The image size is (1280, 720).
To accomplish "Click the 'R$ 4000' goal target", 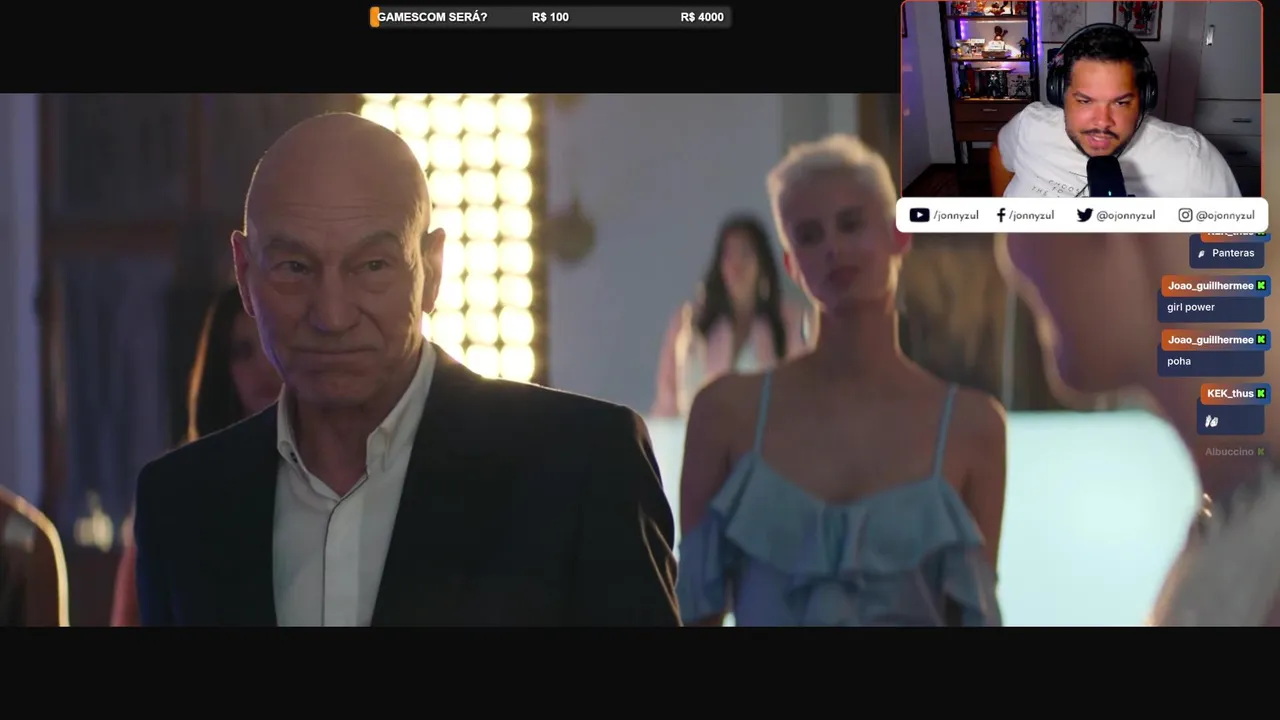I will [x=702, y=17].
